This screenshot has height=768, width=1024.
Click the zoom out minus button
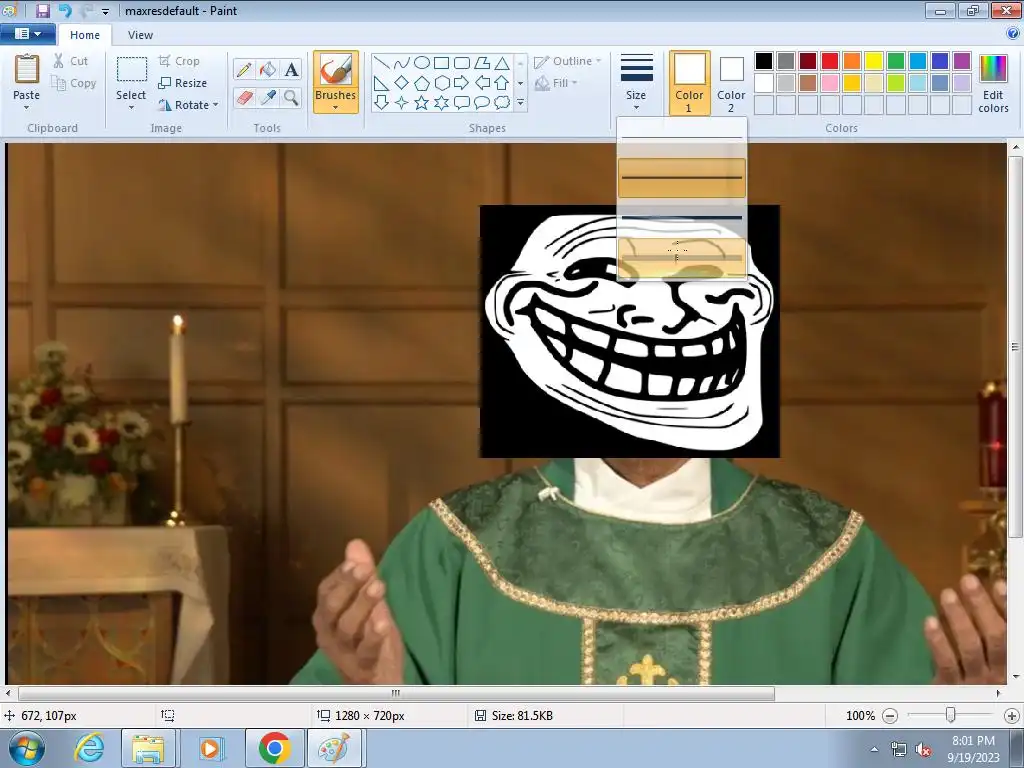click(x=889, y=716)
